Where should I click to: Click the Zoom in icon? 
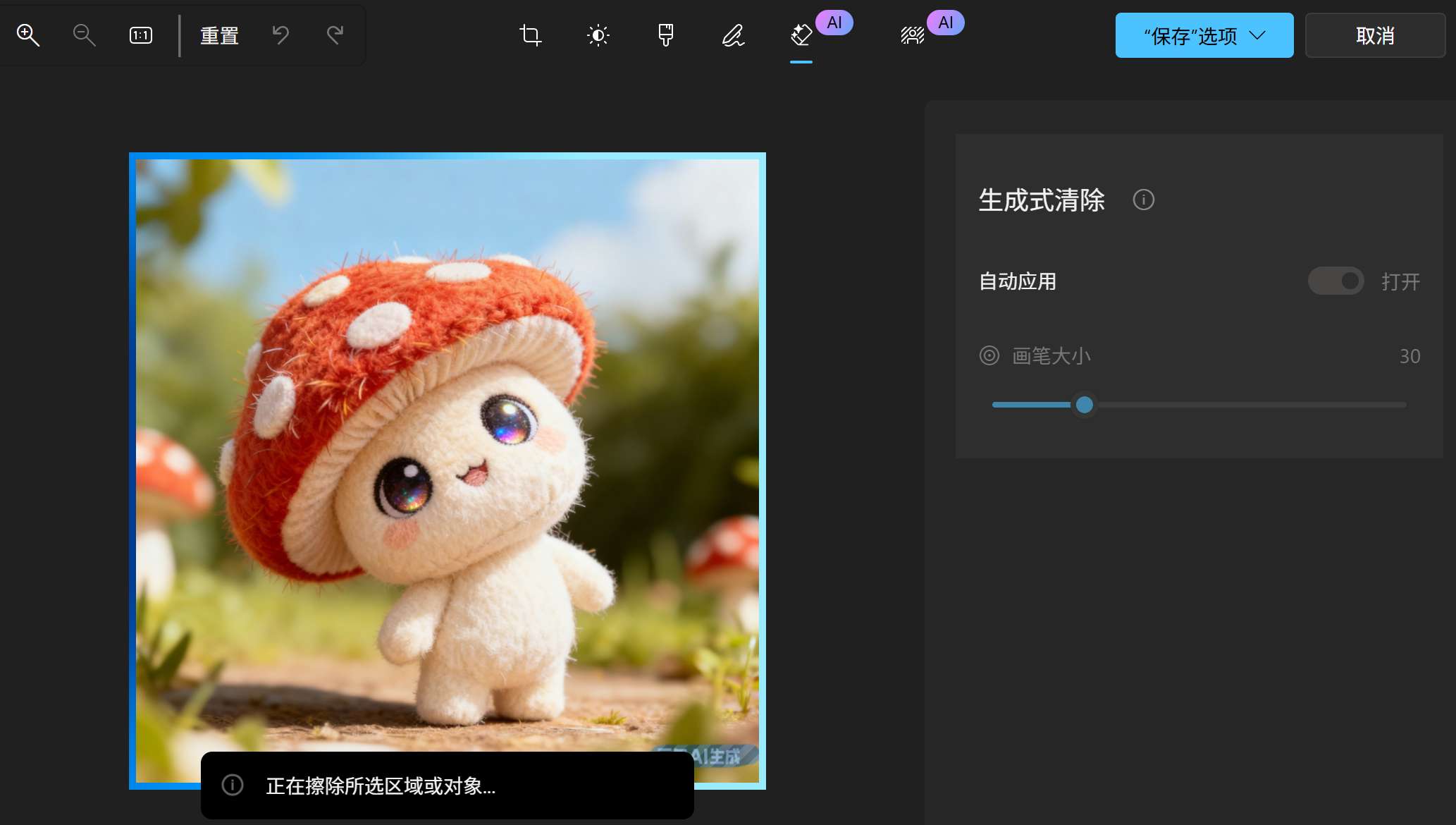pyautogui.click(x=28, y=35)
